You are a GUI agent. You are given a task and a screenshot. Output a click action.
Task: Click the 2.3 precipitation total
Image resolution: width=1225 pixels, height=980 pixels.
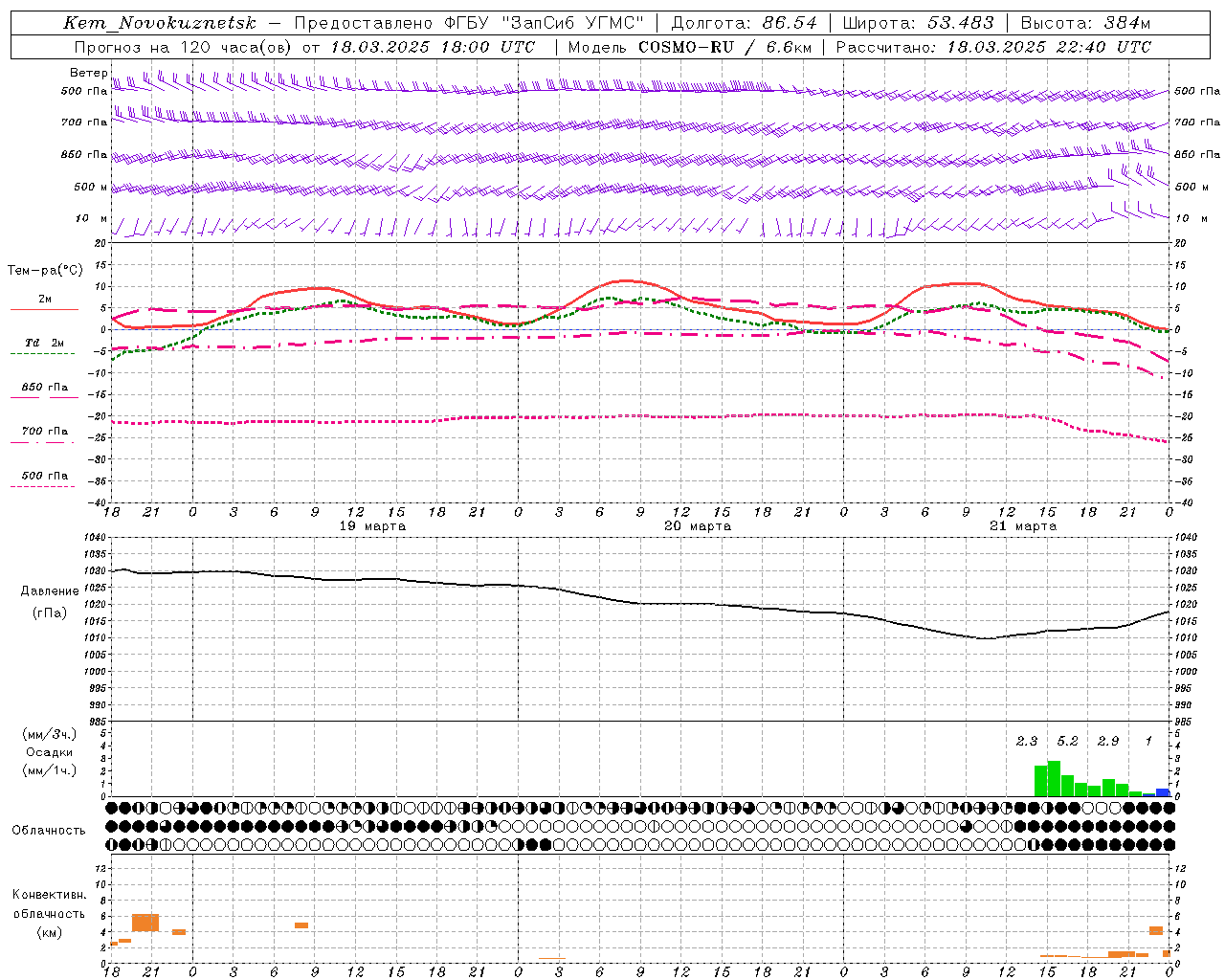[x=1027, y=742]
